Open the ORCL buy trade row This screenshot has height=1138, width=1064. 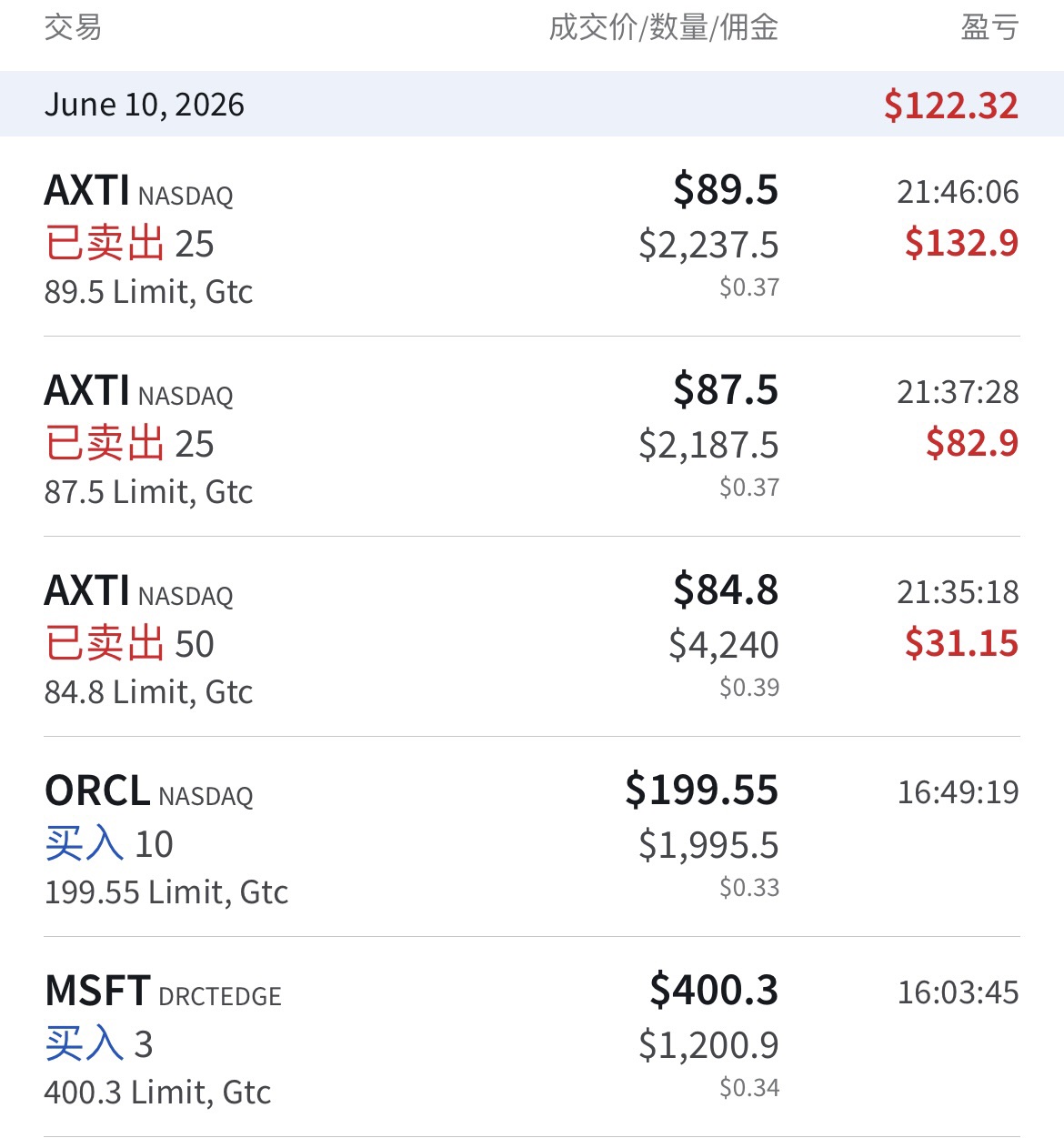532,837
